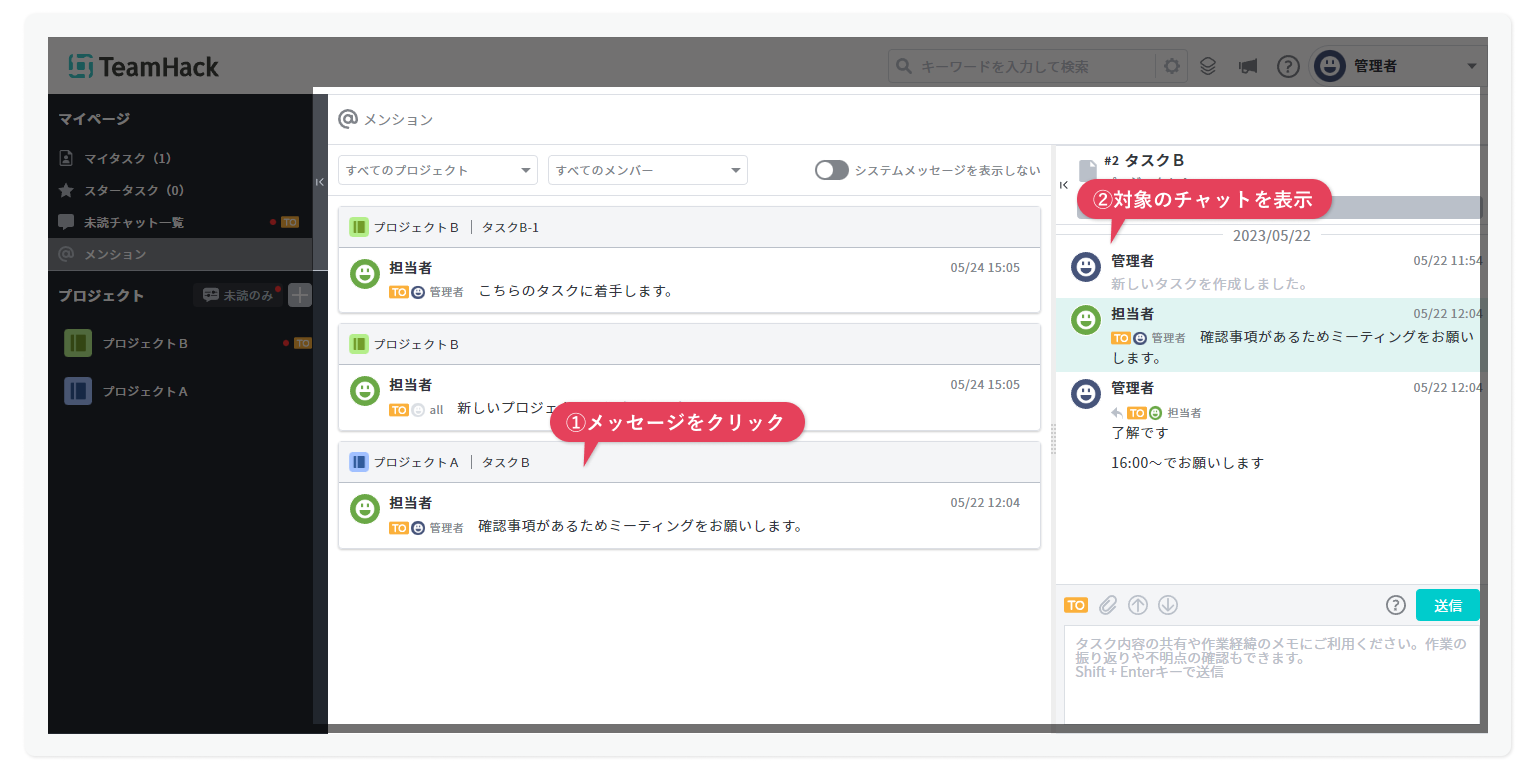Open 未読チャット一覧 in the sidebar
This screenshot has height=771, width=1536.
pyautogui.click(x=134, y=222)
